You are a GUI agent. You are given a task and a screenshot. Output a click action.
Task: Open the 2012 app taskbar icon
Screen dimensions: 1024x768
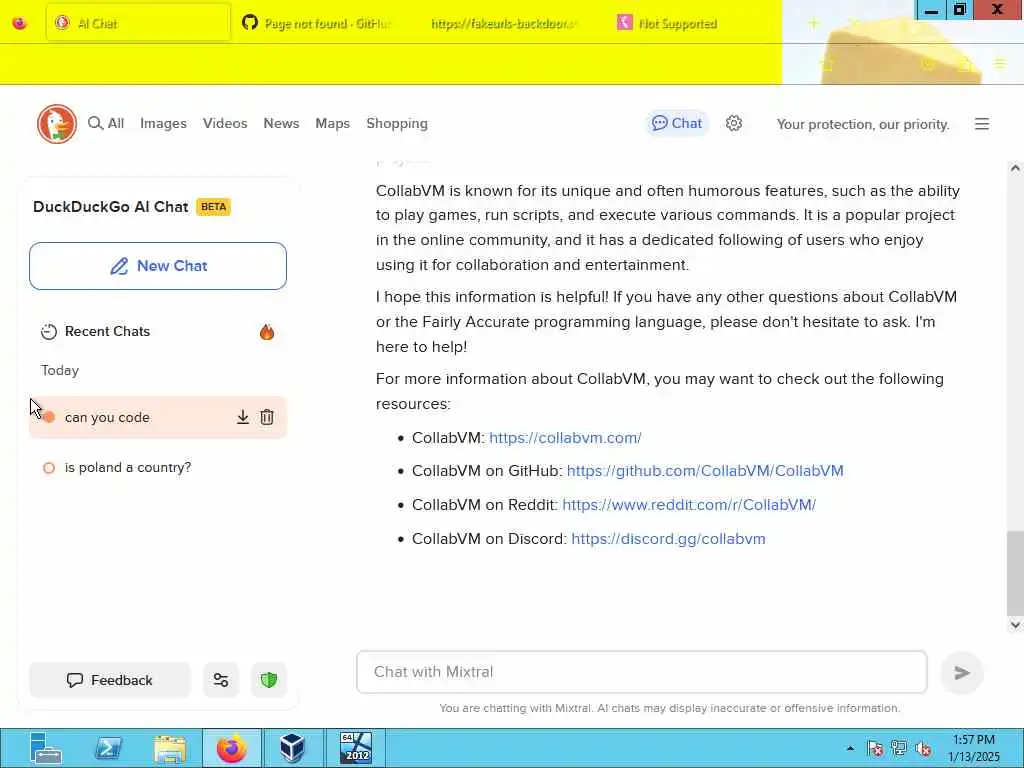[x=356, y=748]
